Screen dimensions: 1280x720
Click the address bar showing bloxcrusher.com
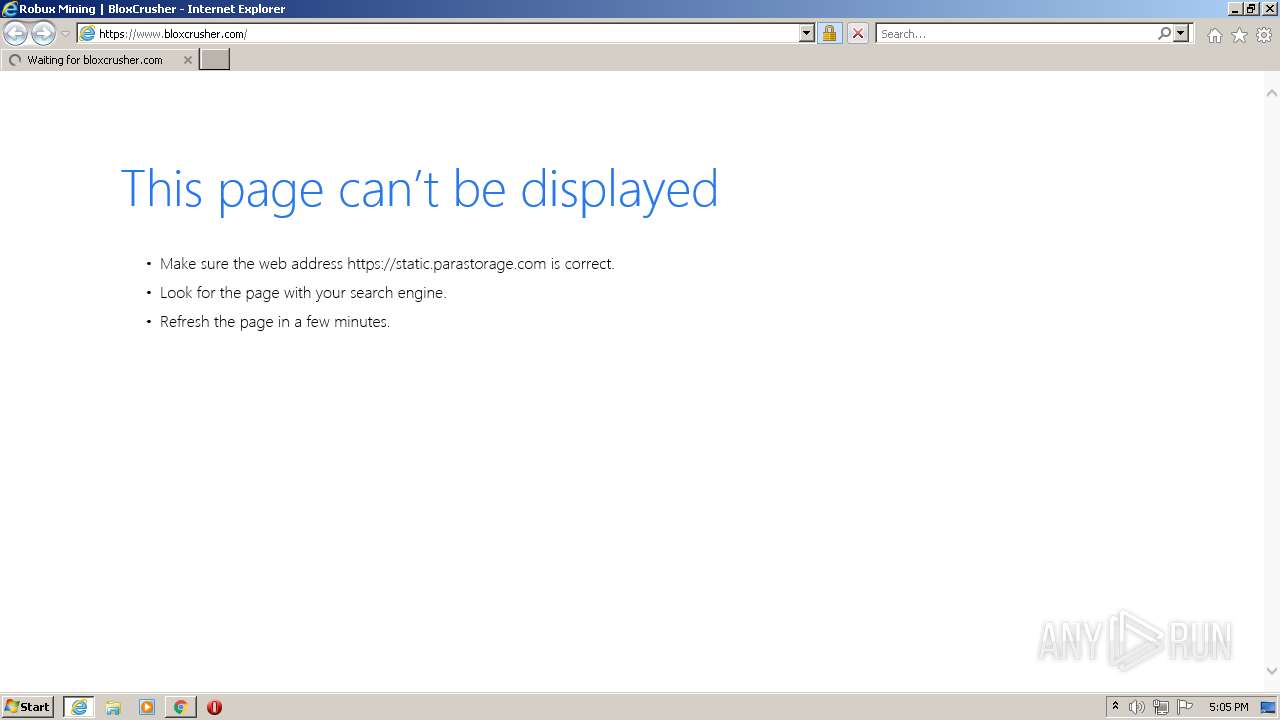(x=438, y=33)
